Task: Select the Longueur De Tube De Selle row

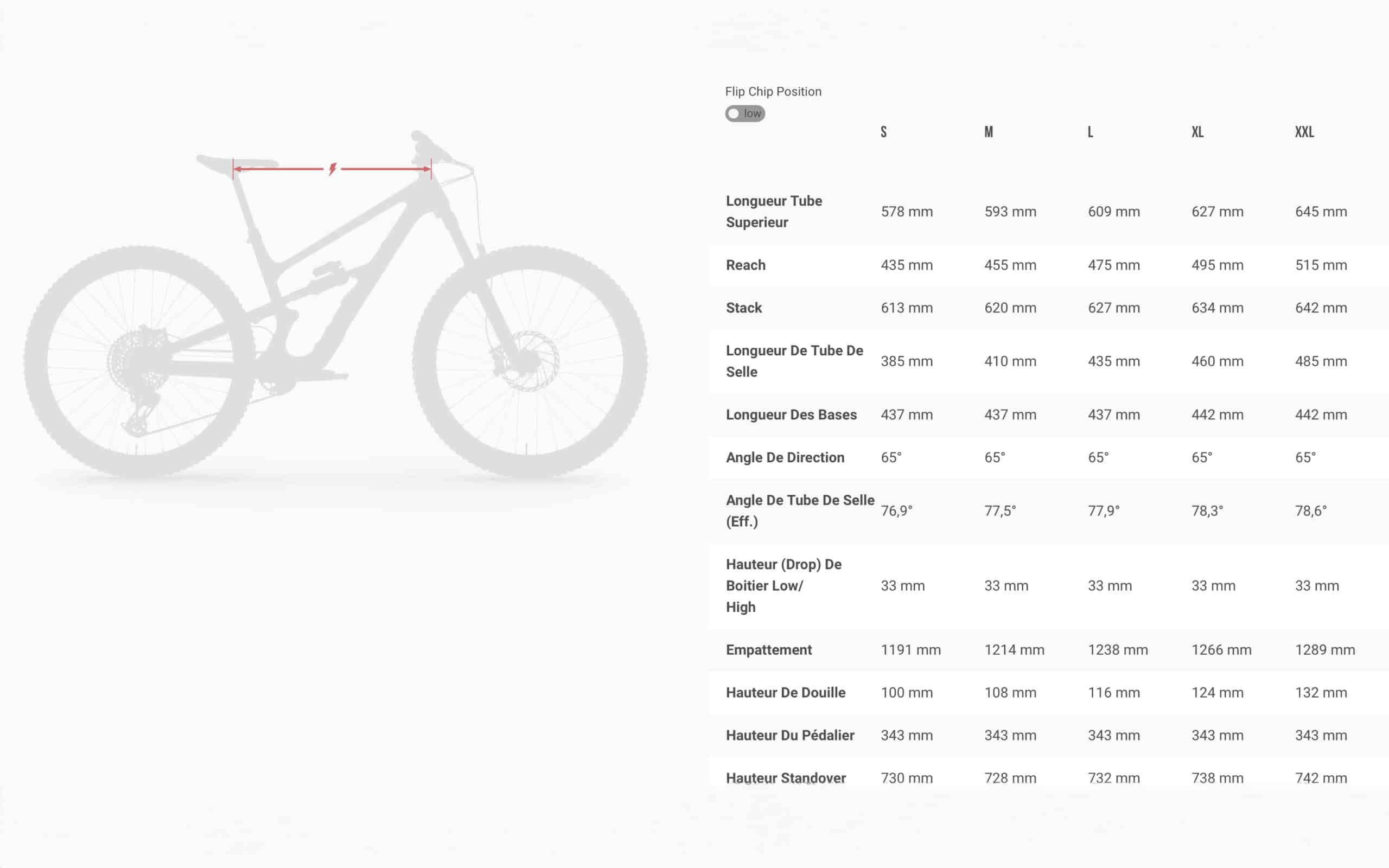Action: tap(794, 361)
